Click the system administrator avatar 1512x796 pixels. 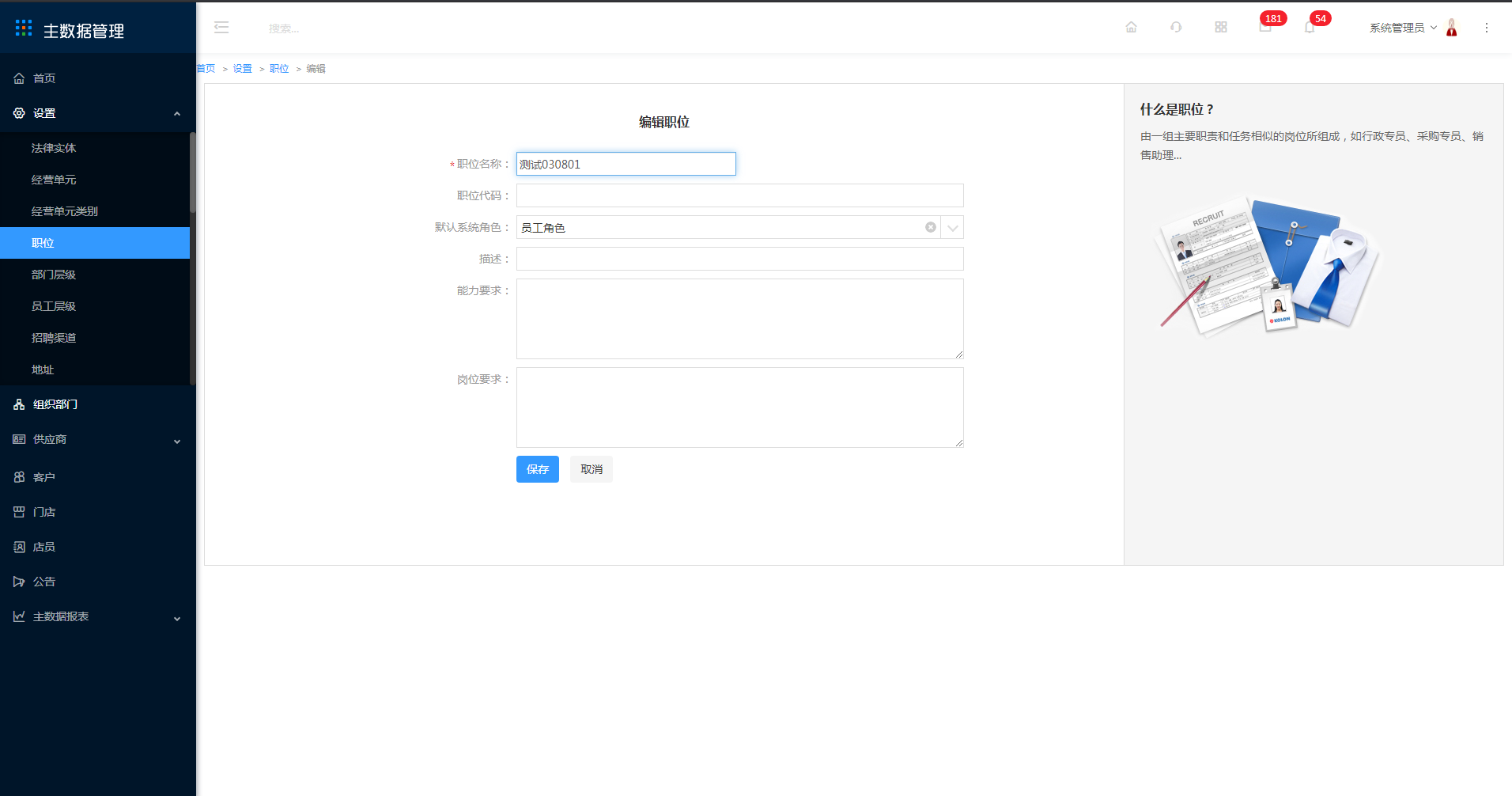(x=1452, y=28)
